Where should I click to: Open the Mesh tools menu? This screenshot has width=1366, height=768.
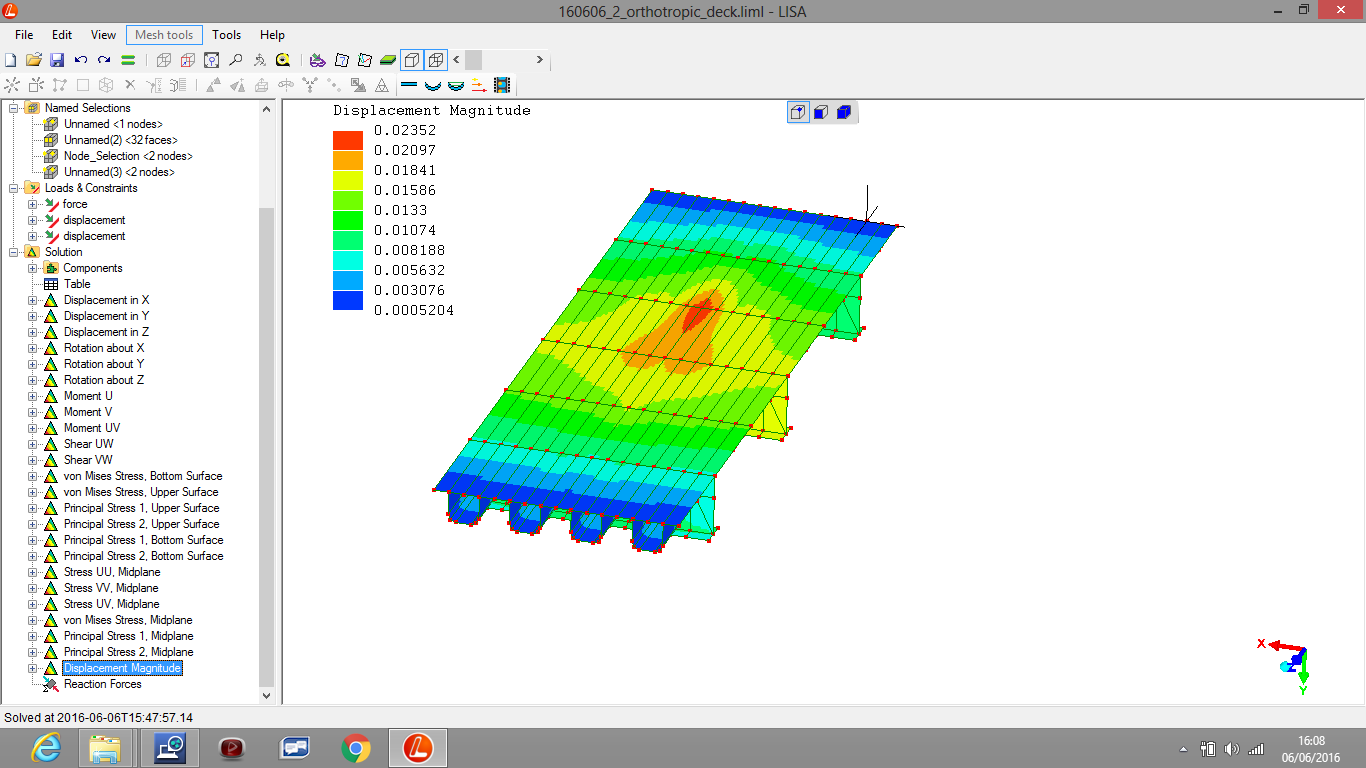[x=164, y=35]
